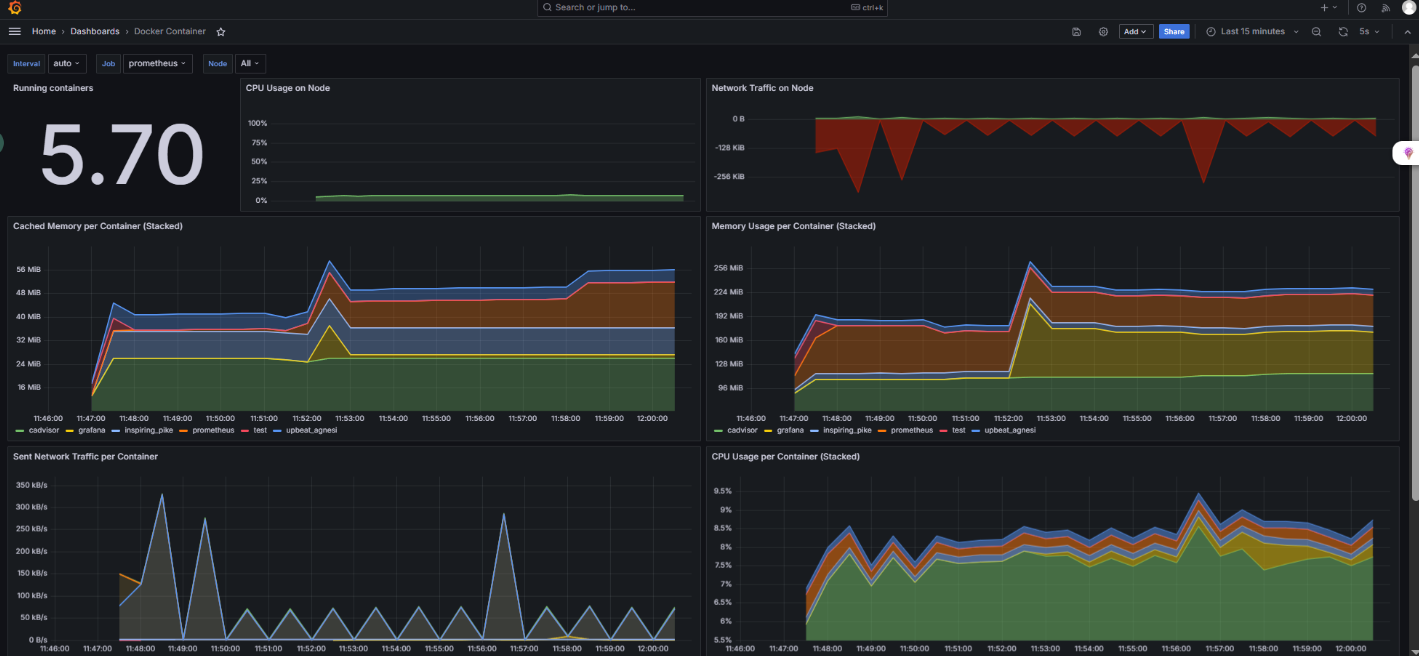This screenshot has width=1419, height=656.
Task: Click the save dashboard icon
Action: click(1076, 32)
